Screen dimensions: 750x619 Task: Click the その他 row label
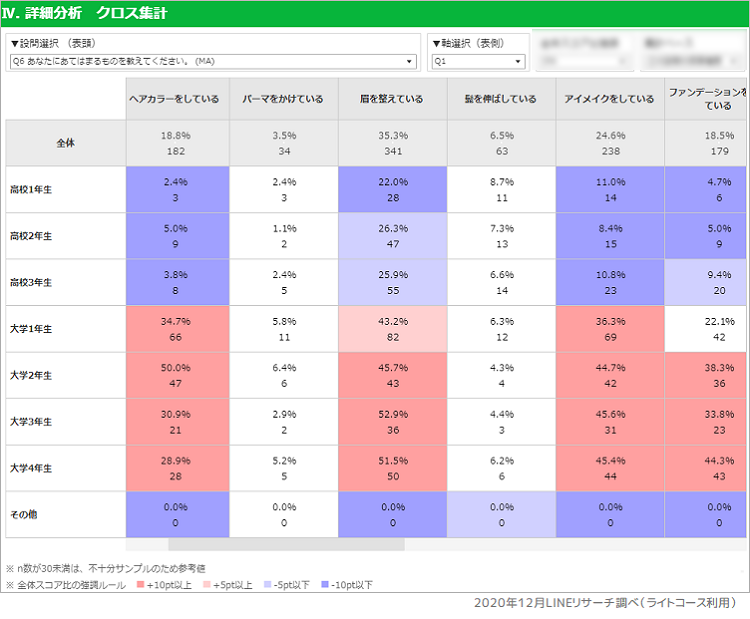click(x=25, y=515)
